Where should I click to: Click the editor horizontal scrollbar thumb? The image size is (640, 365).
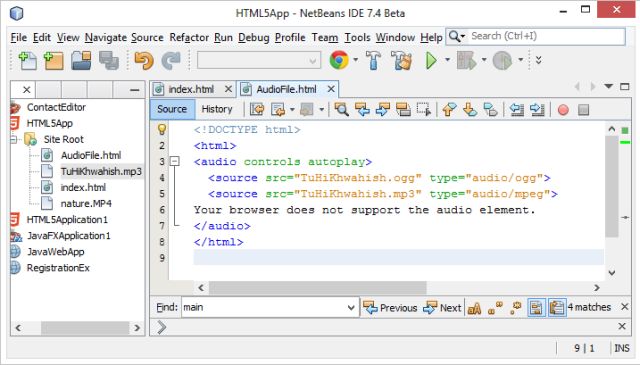[x=318, y=288]
